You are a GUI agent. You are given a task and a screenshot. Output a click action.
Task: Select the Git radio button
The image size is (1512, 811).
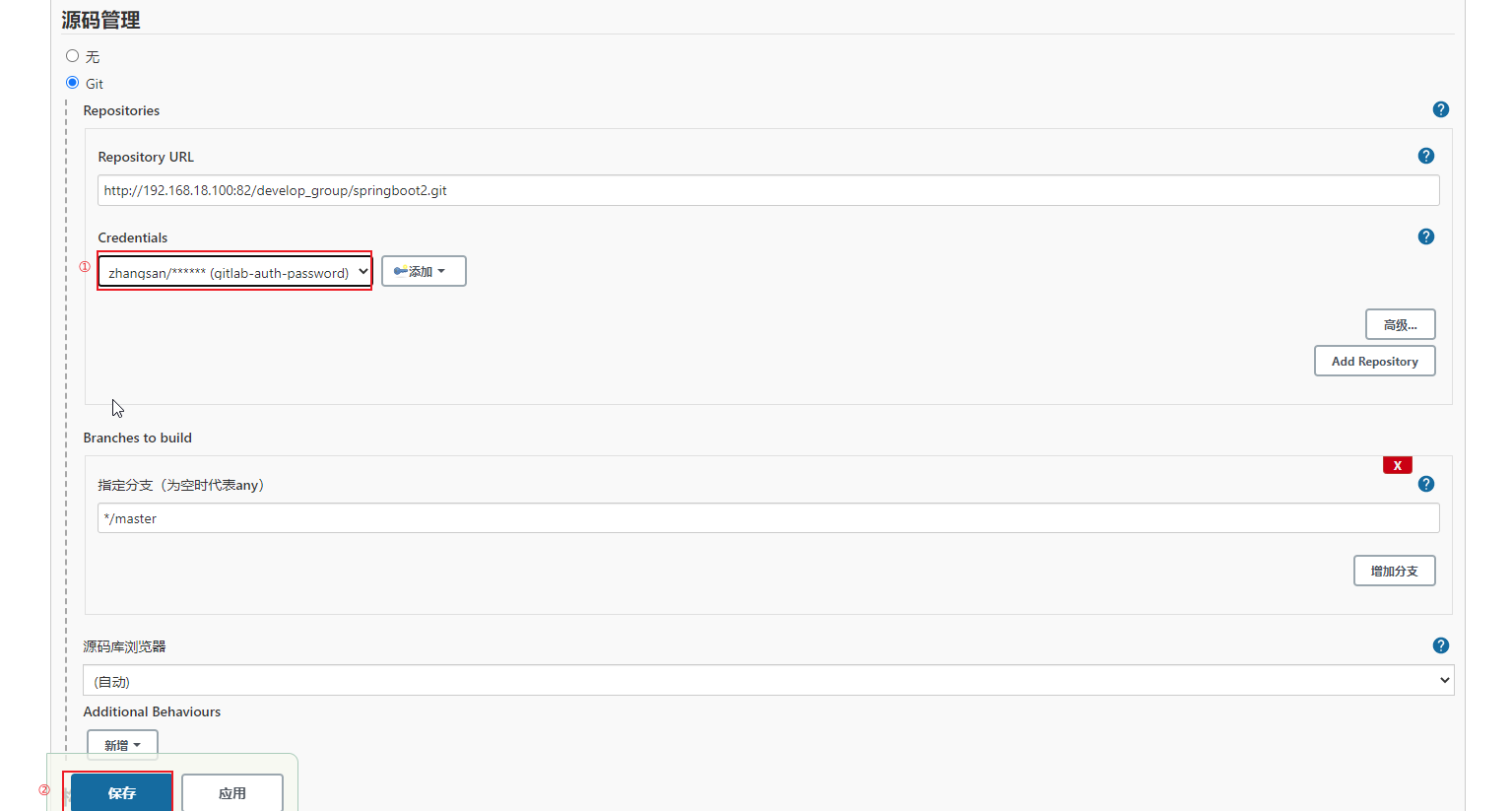72,83
